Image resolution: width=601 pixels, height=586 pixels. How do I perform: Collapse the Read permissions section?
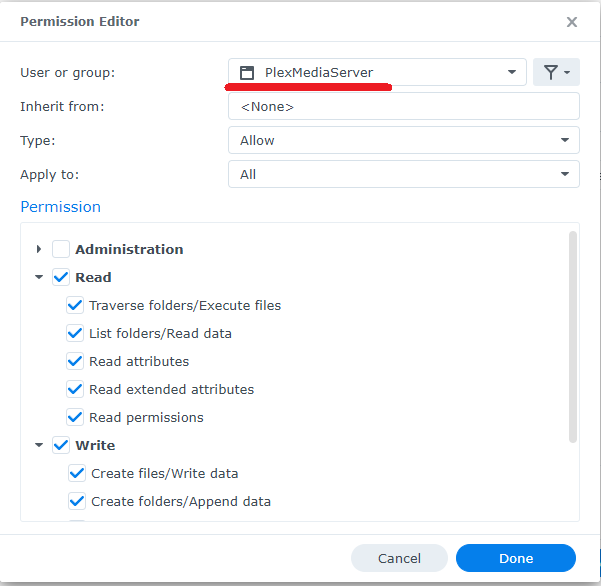click(x=39, y=277)
